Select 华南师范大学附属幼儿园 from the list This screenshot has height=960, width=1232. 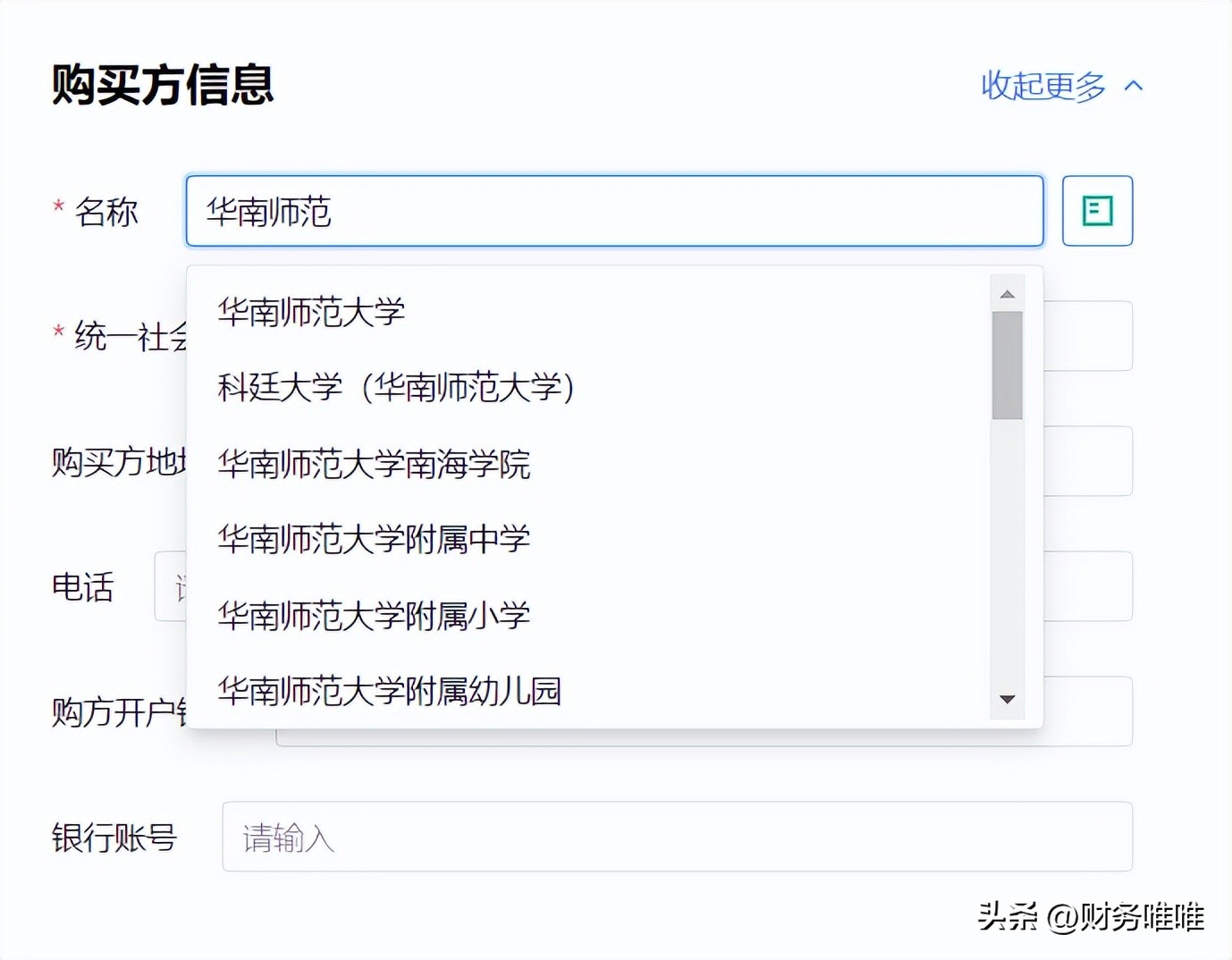tap(390, 691)
